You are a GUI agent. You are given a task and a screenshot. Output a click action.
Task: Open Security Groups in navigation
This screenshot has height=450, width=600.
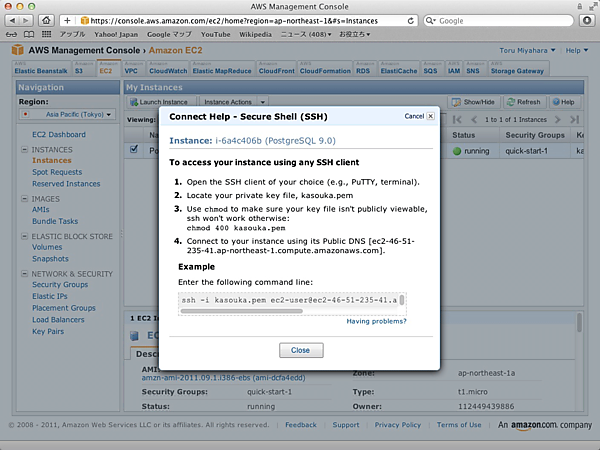click(60, 285)
